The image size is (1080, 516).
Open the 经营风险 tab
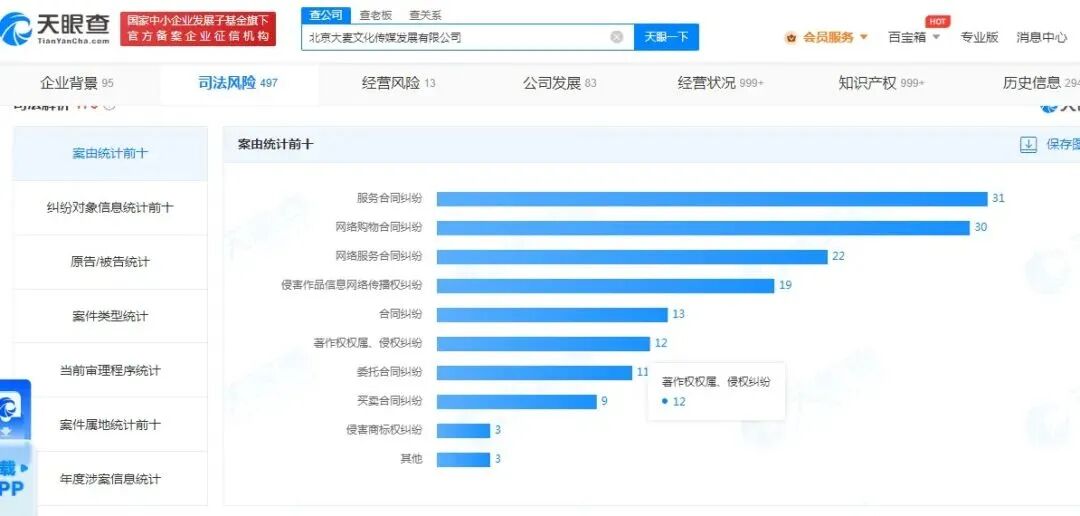399,83
